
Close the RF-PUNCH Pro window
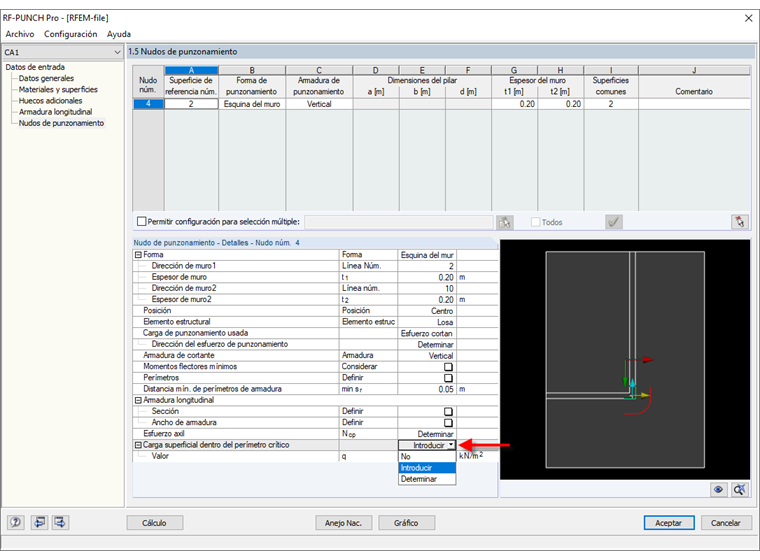pyautogui.click(x=748, y=18)
